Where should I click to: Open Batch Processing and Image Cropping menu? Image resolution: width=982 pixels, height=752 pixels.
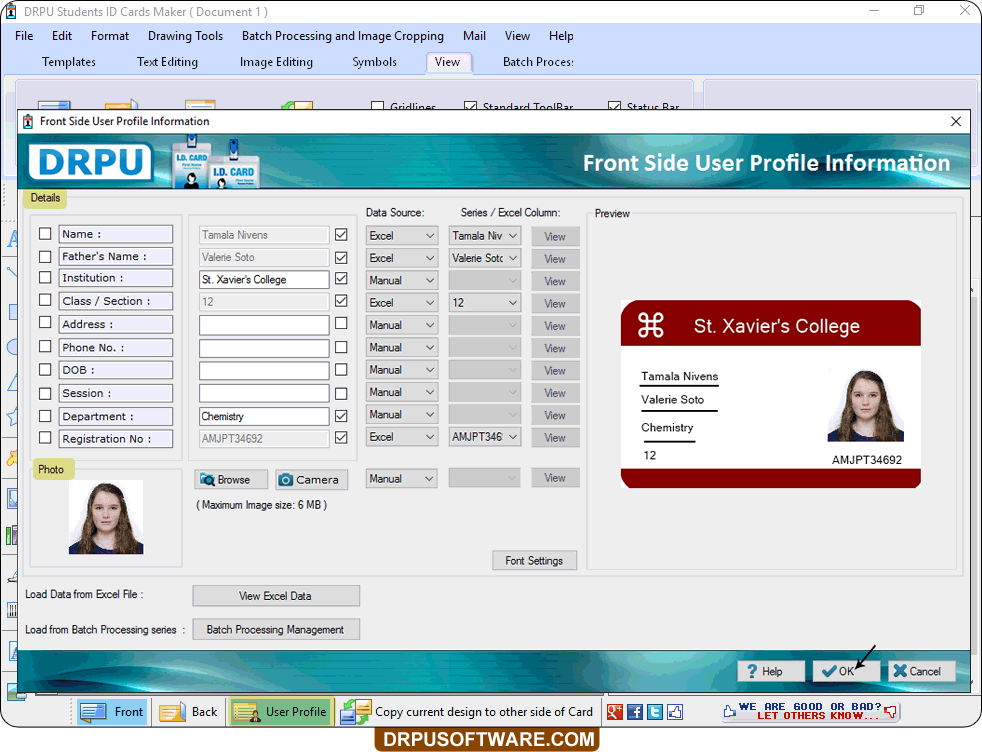click(x=343, y=36)
